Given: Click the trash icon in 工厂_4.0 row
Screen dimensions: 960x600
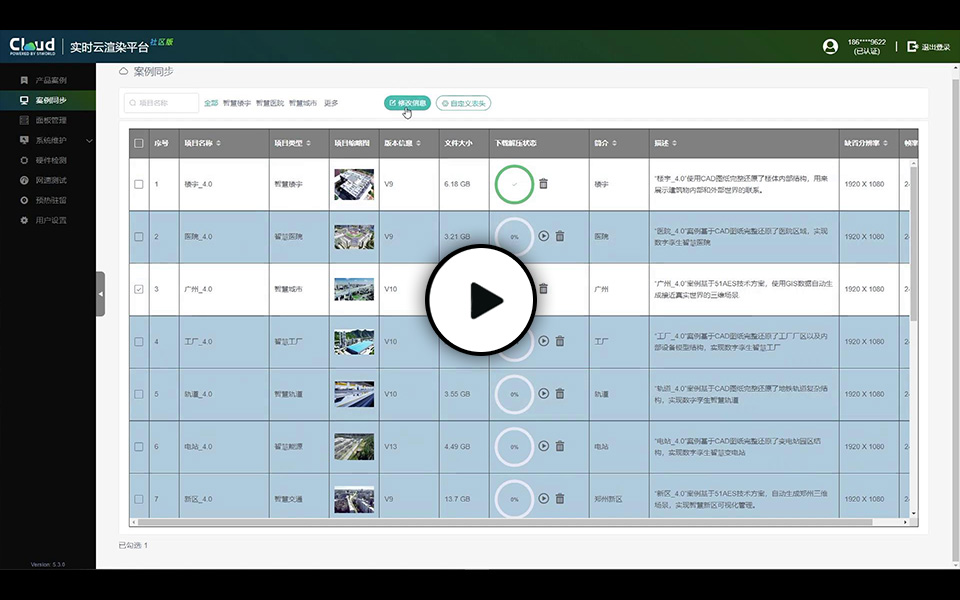Looking at the screenshot, I should click(x=560, y=341).
